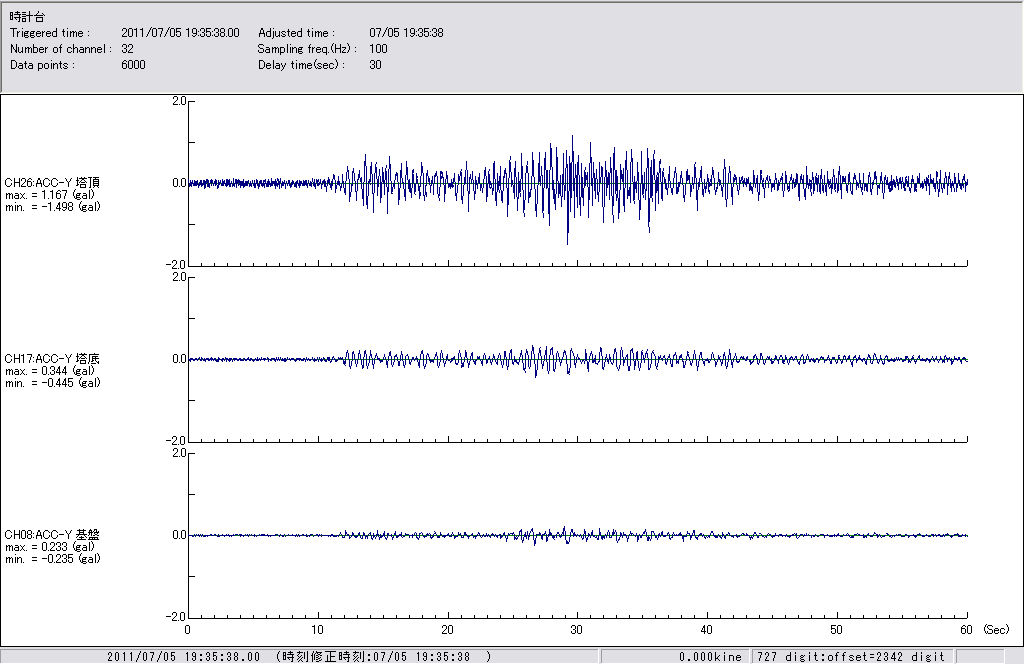Click the 30 second mark on time axis
The height and width of the screenshot is (664, 1024).
(577, 630)
